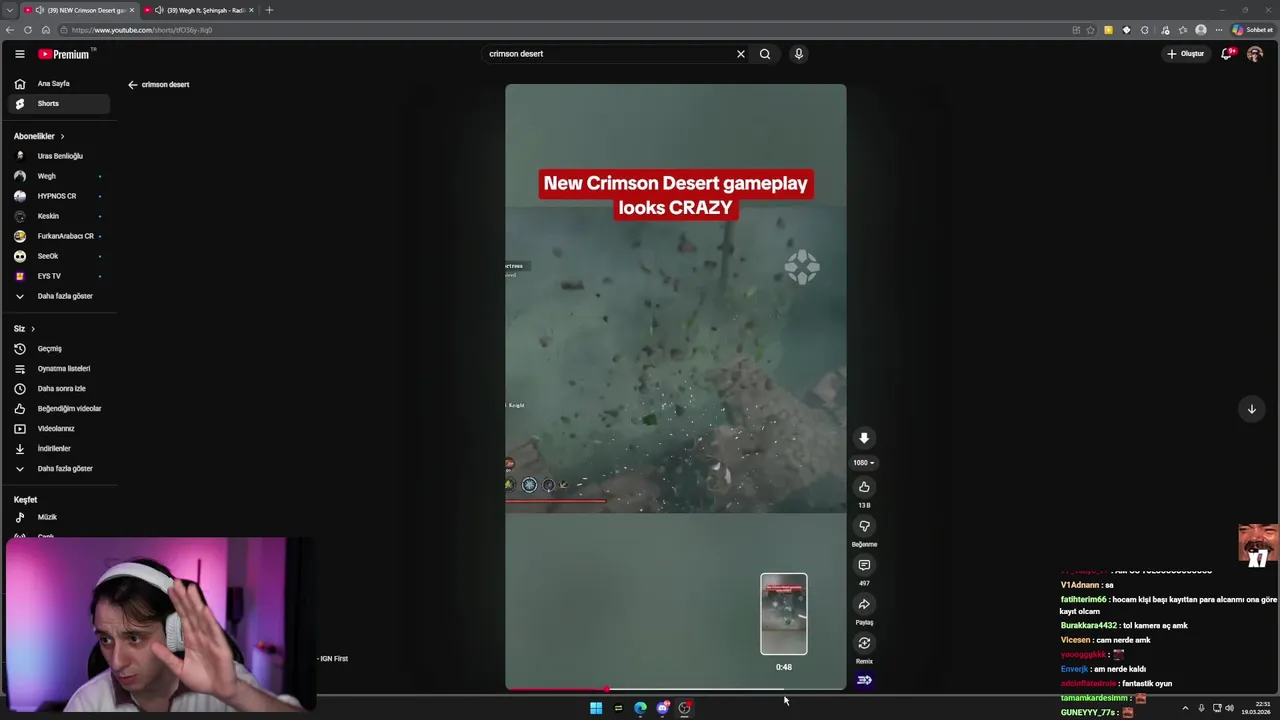Open Discord from taskbar
This screenshot has width=1280, height=720.
[x=662, y=708]
